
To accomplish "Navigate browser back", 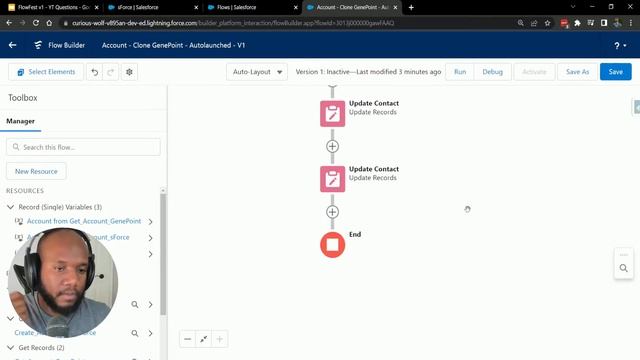I will [x=9, y=23].
